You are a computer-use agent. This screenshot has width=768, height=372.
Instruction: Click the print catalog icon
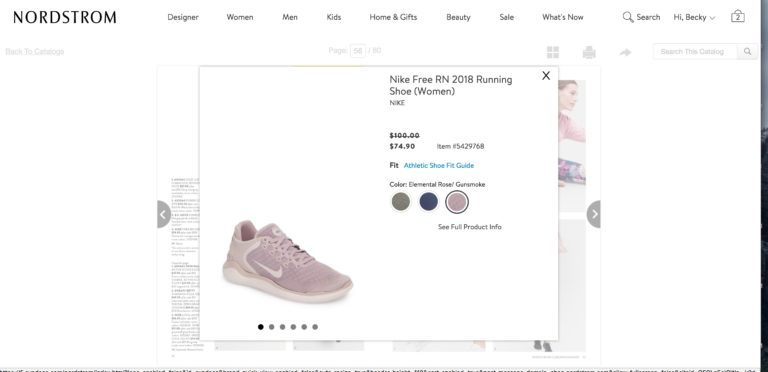pos(589,52)
